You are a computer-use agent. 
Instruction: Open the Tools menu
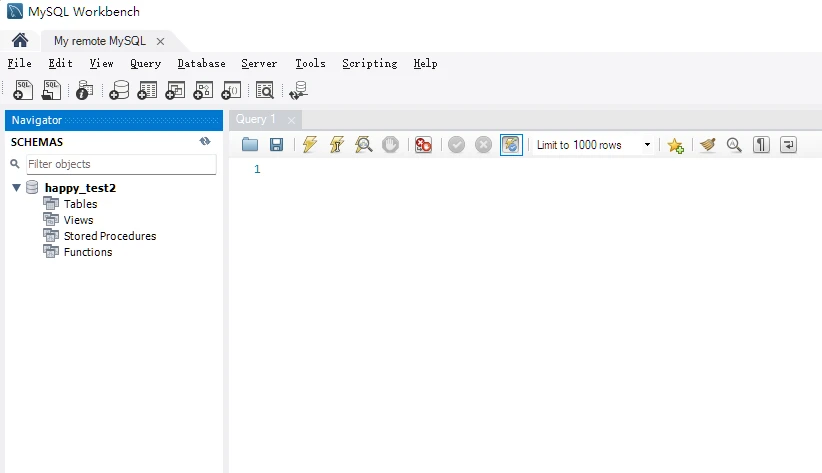310,63
